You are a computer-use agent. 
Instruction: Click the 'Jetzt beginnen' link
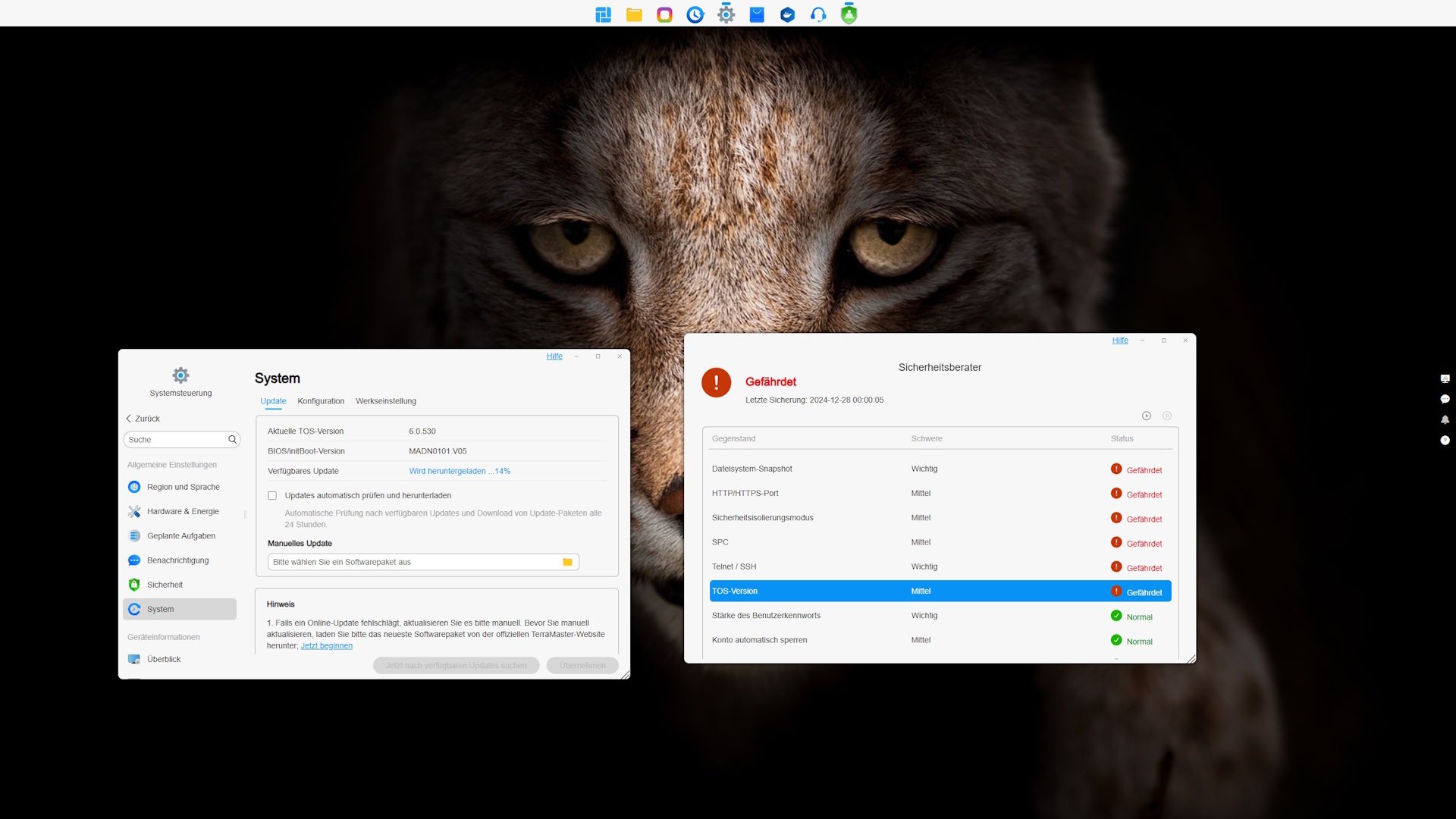[x=327, y=645]
